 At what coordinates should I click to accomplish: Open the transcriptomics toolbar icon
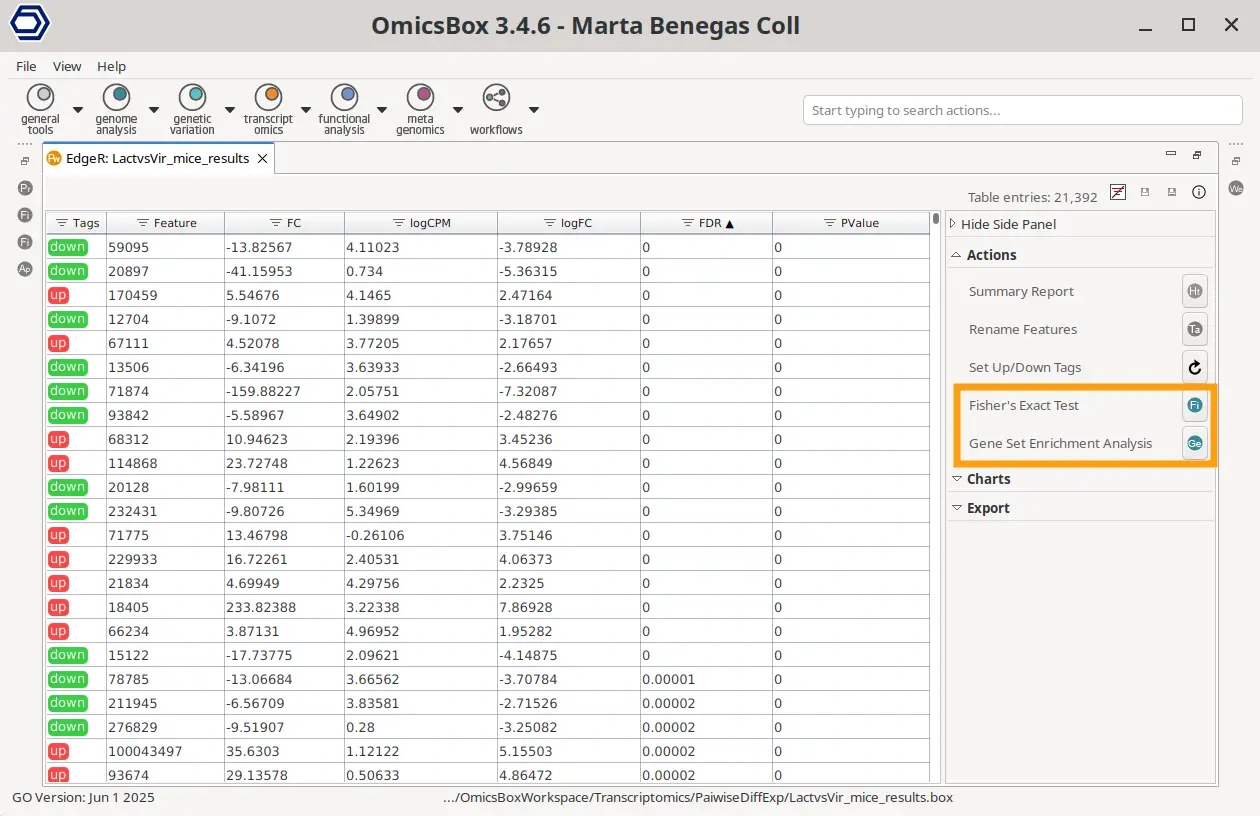[268, 97]
